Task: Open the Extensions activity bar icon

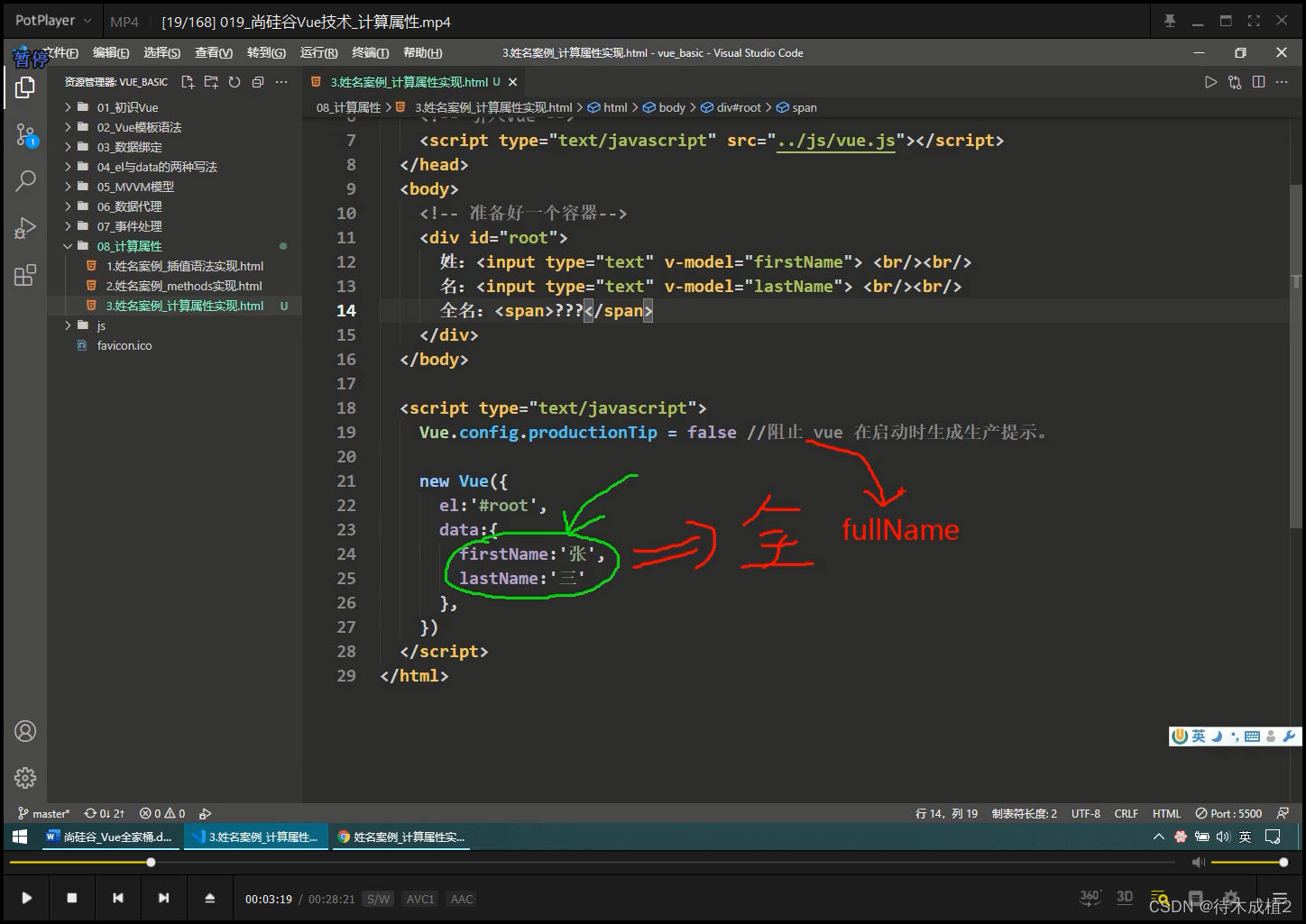Action: pyautogui.click(x=25, y=275)
